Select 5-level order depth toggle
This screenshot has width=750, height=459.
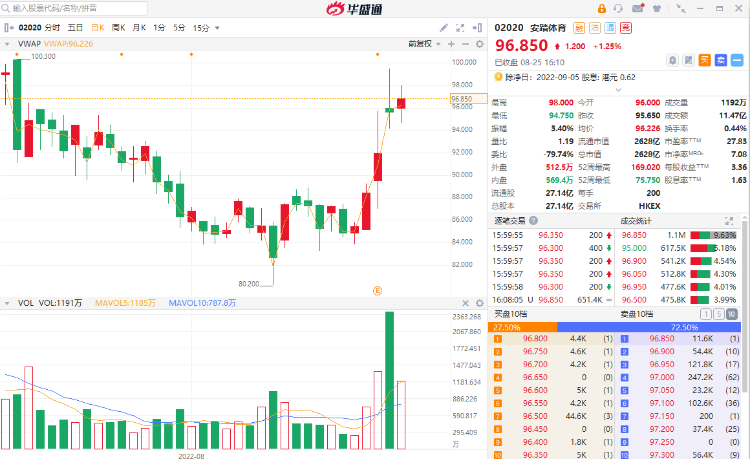[718, 314]
